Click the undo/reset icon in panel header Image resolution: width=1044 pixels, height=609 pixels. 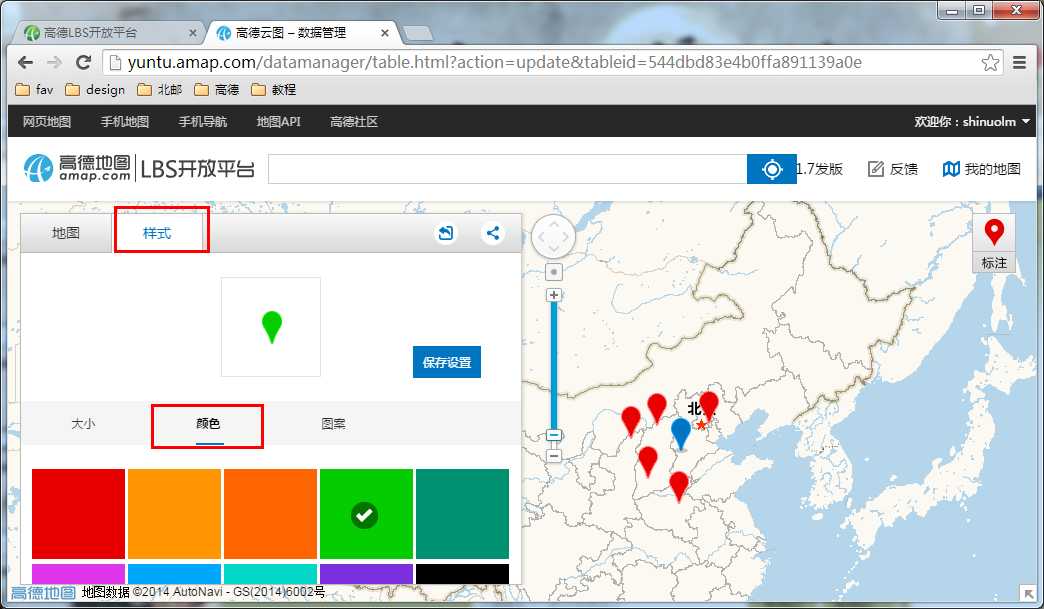pos(445,233)
